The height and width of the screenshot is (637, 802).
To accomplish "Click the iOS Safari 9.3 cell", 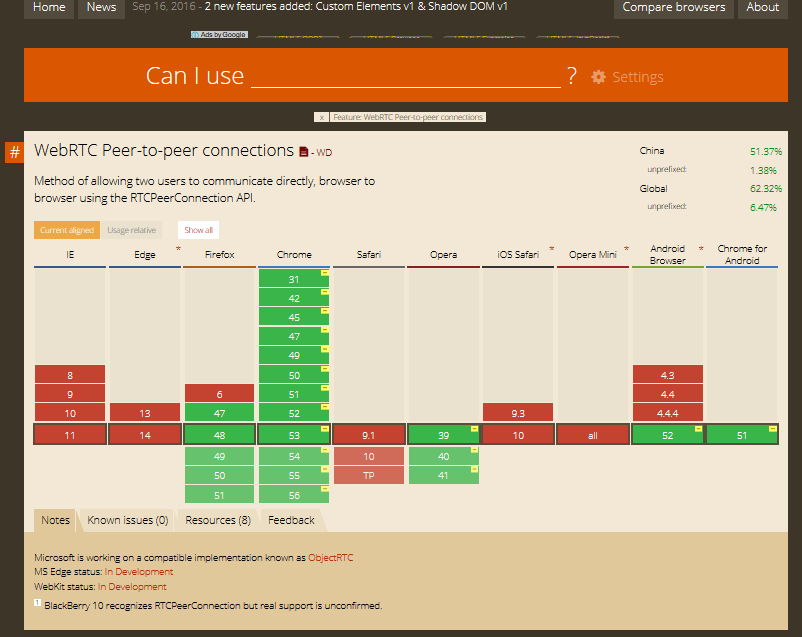I will [518, 412].
